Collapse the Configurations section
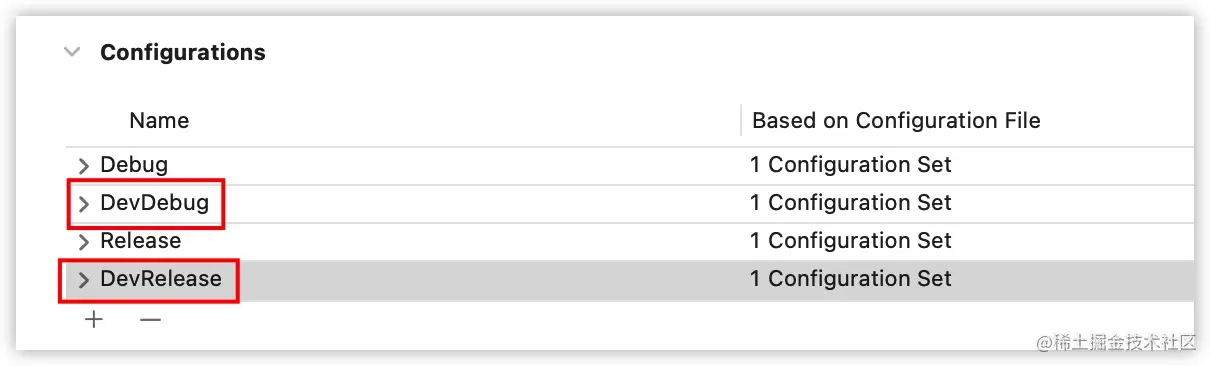1210x366 pixels. click(x=71, y=52)
